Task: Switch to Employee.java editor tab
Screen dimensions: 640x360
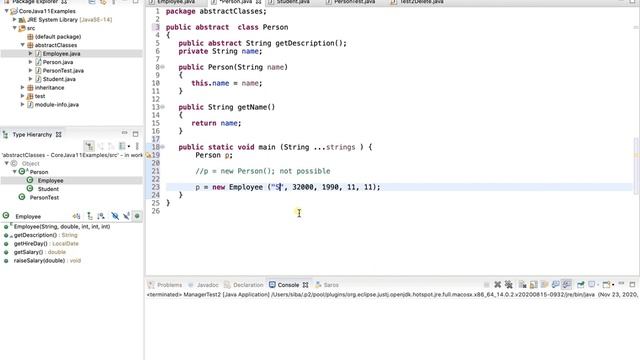Action: 176,2
